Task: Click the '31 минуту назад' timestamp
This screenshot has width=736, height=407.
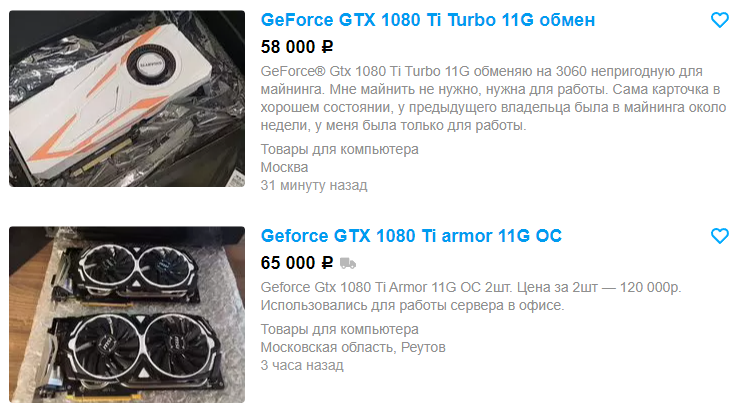Action: point(314,185)
